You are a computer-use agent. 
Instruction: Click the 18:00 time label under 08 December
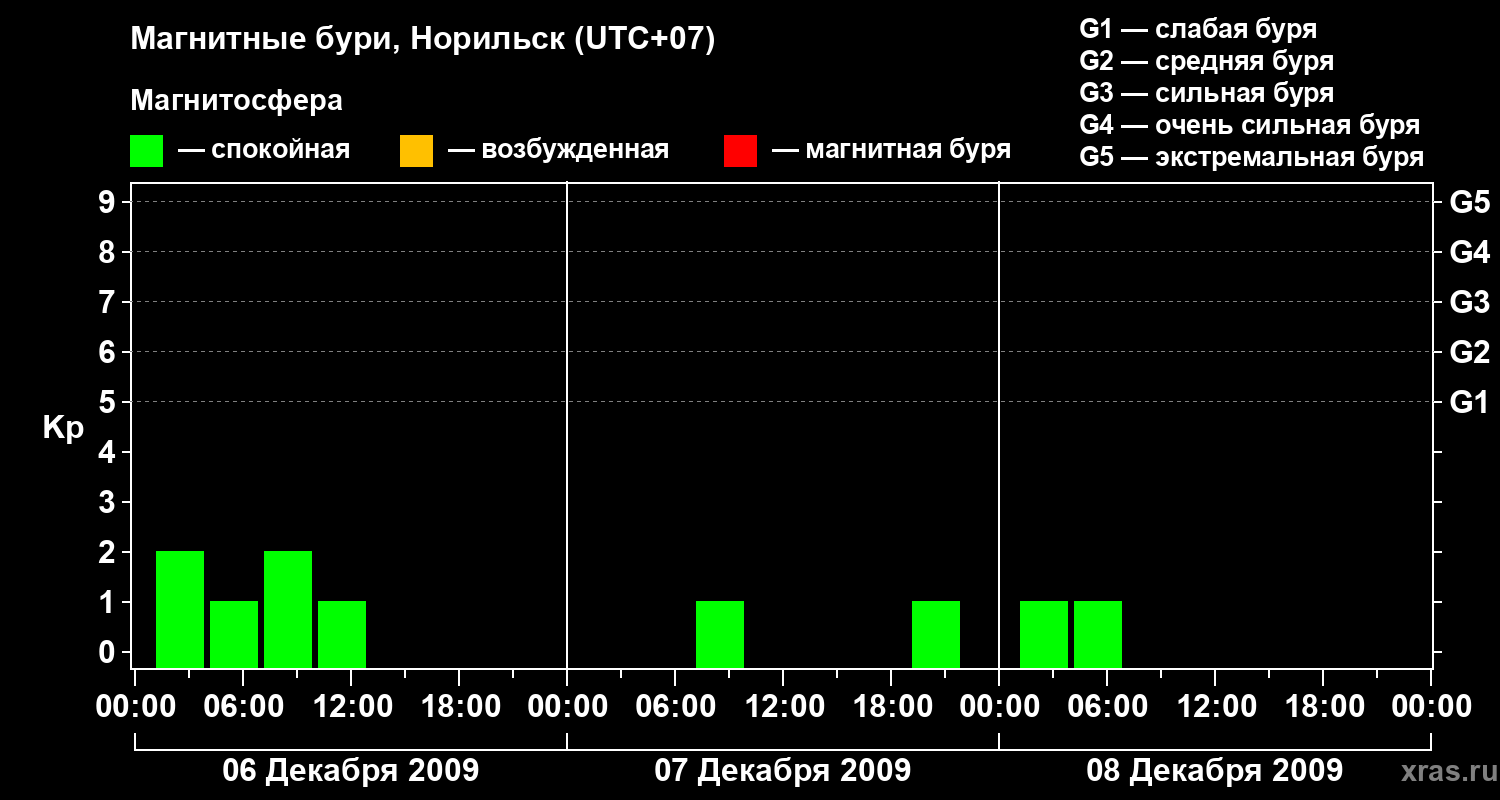click(x=1323, y=707)
